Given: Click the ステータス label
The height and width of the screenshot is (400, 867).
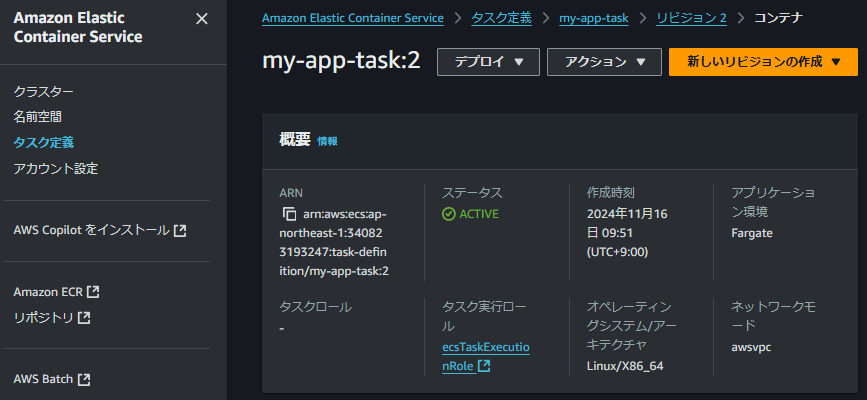Looking at the screenshot, I should (473, 193).
